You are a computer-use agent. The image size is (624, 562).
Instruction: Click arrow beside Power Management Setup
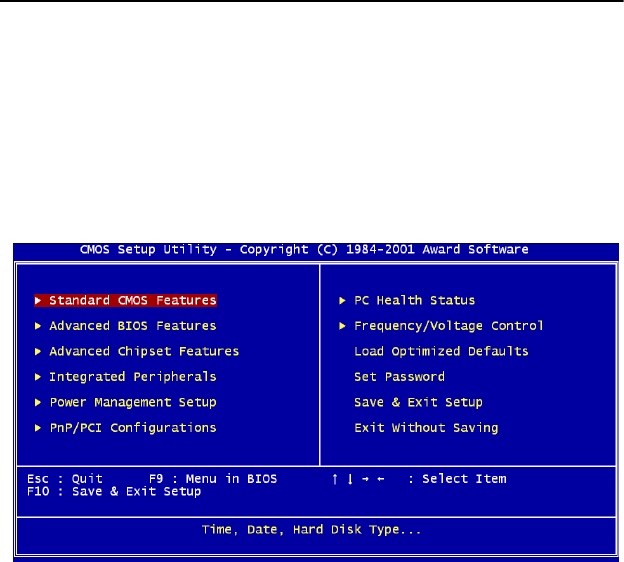[x=38, y=402]
